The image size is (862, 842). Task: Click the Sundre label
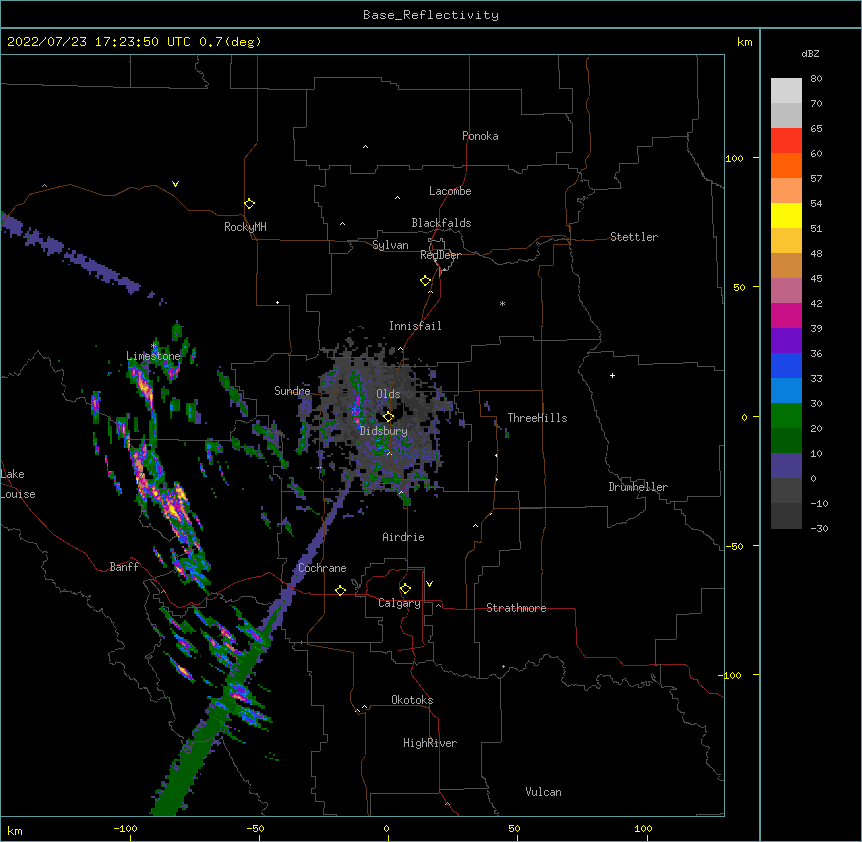point(292,391)
